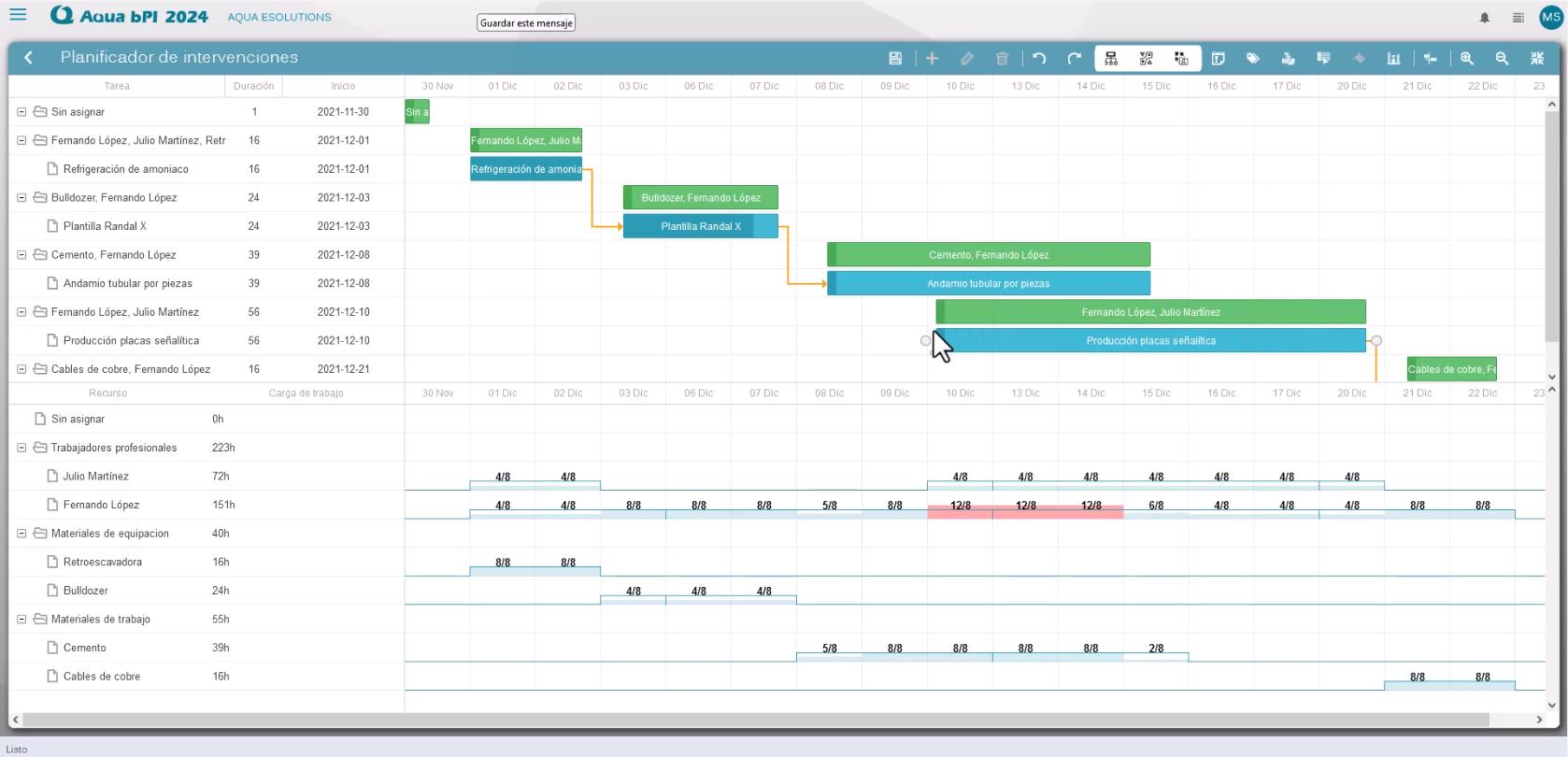Image resolution: width=1568 pixels, height=757 pixels.
Task: Click the Gantt vertical scrollbar thumb
Action: 1552,227
